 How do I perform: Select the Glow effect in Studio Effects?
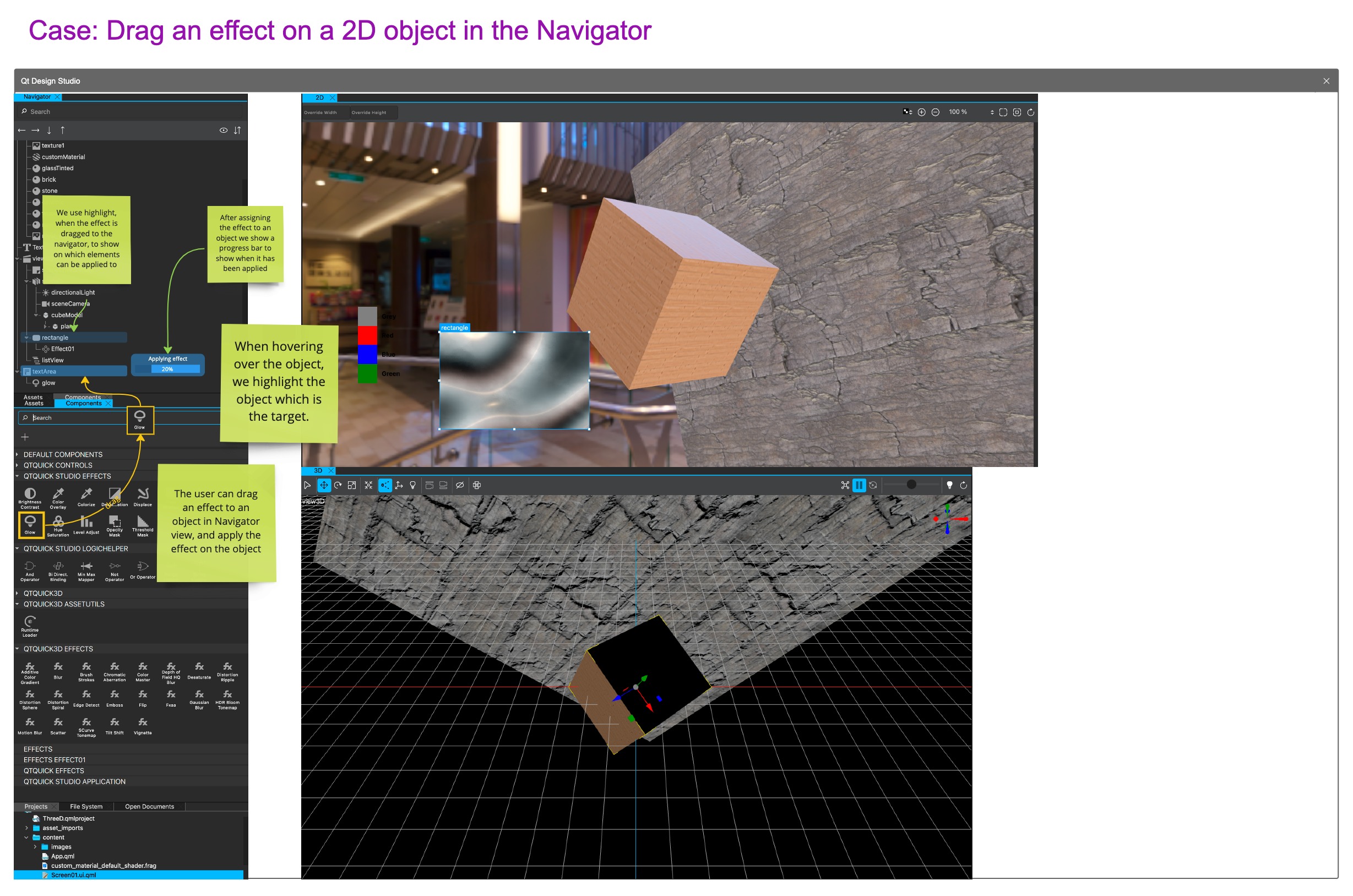[x=30, y=524]
